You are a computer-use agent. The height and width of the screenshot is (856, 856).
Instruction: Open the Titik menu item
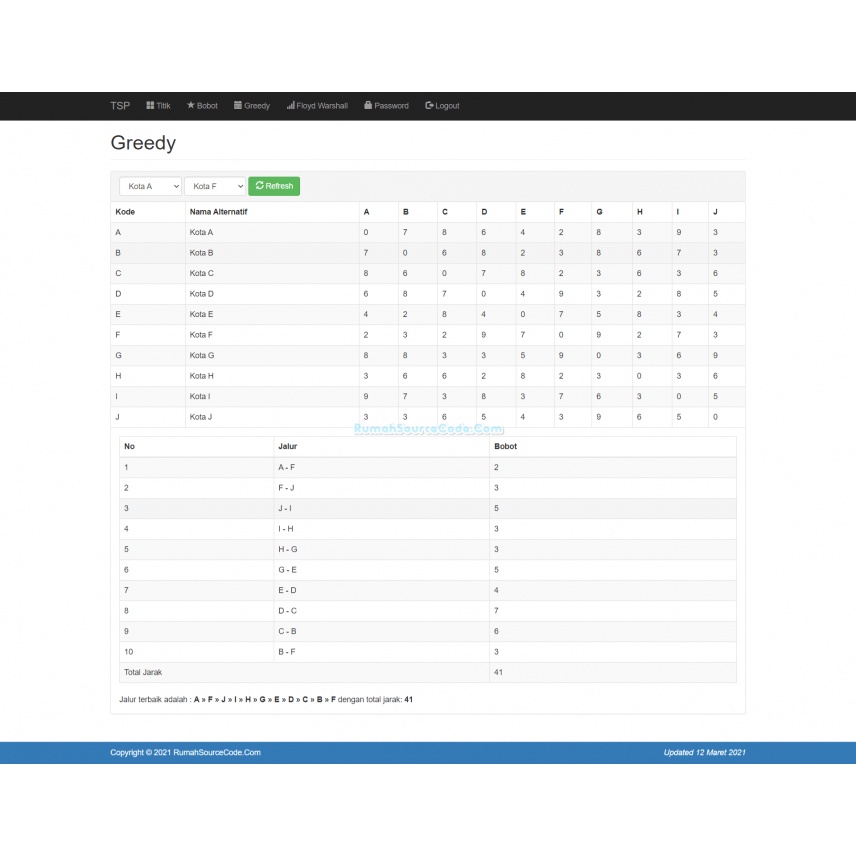click(158, 106)
